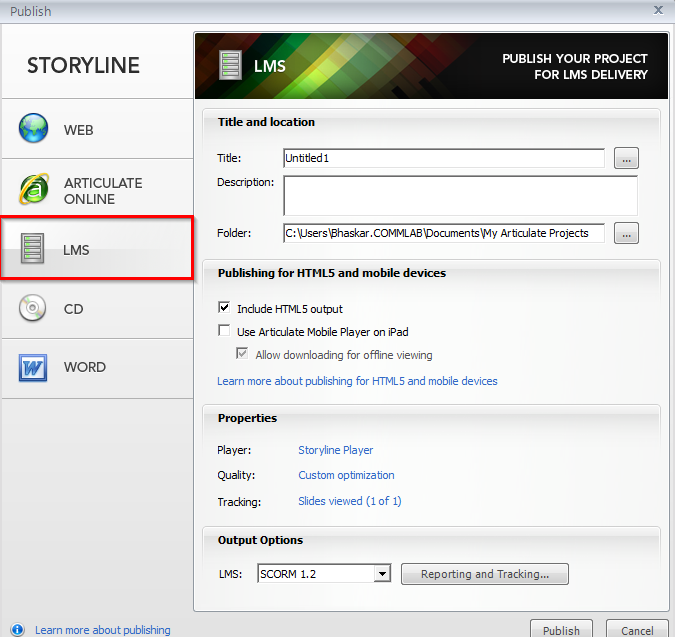Toggle Allow downloading for offline viewing
Image resolution: width=675 pixels, height=637 pixels.
click(242, 354)
